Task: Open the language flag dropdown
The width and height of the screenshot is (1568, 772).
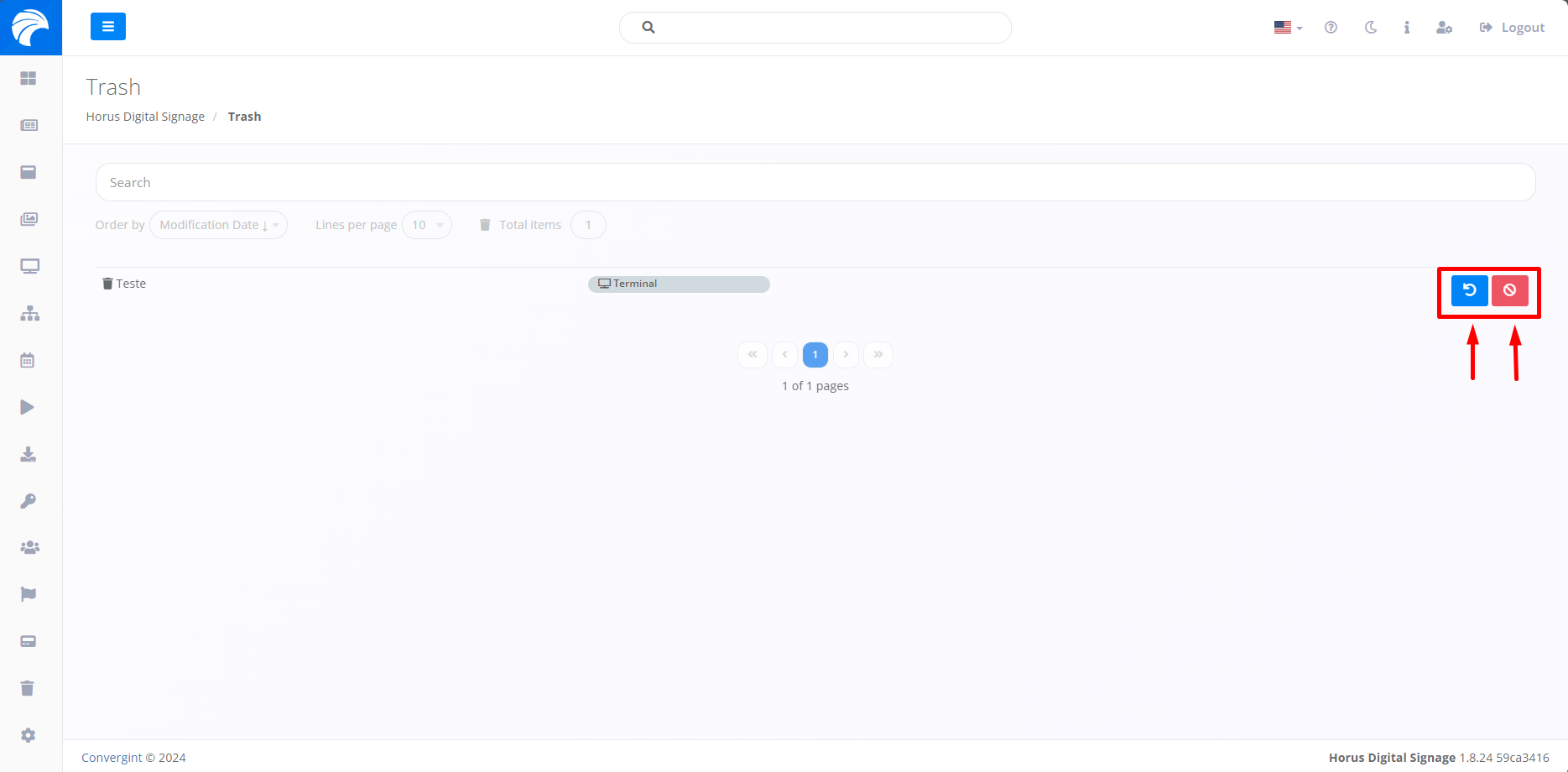Action: (x=1287, y=28)
